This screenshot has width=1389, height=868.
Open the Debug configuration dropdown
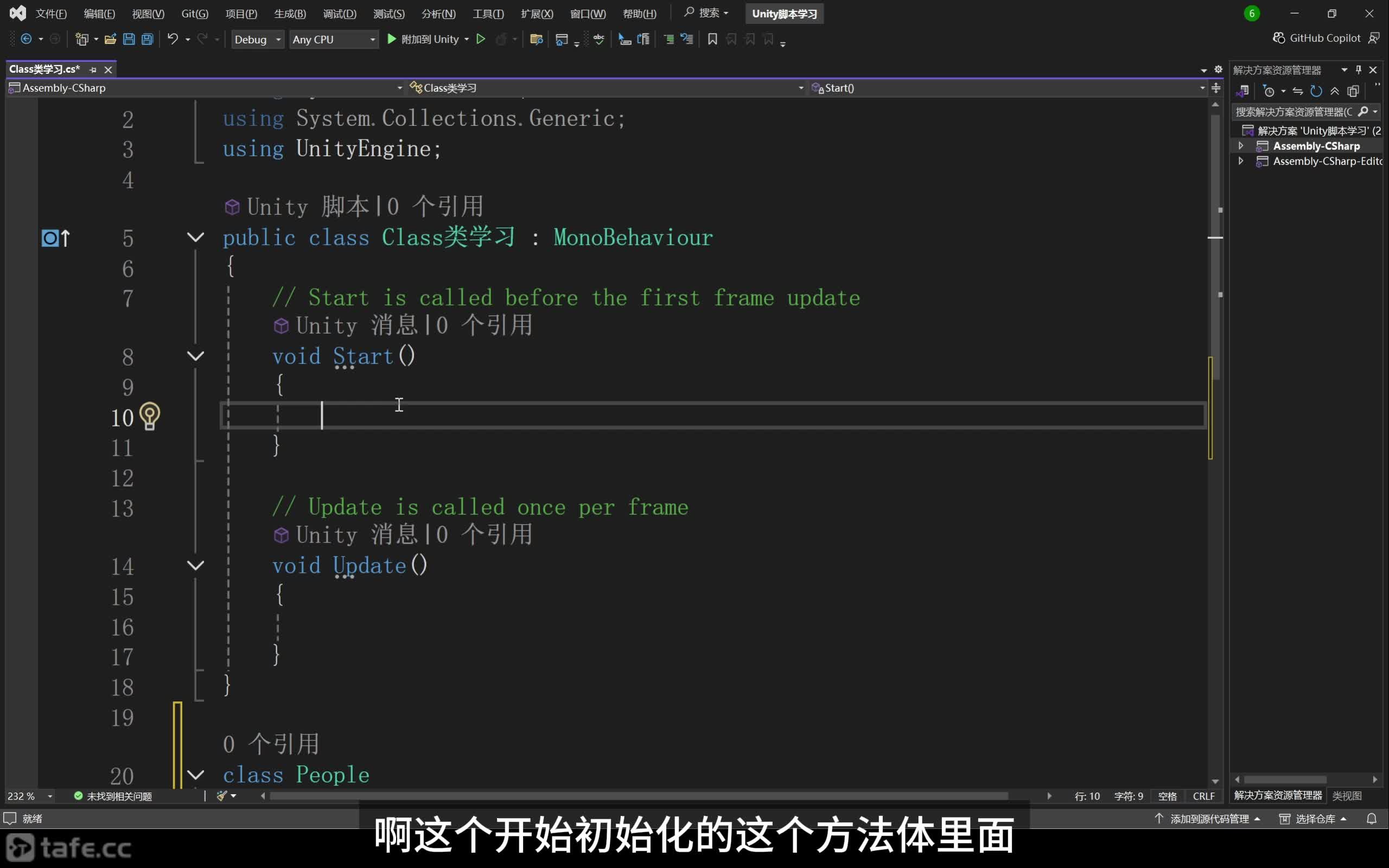[x=258, y=39]
